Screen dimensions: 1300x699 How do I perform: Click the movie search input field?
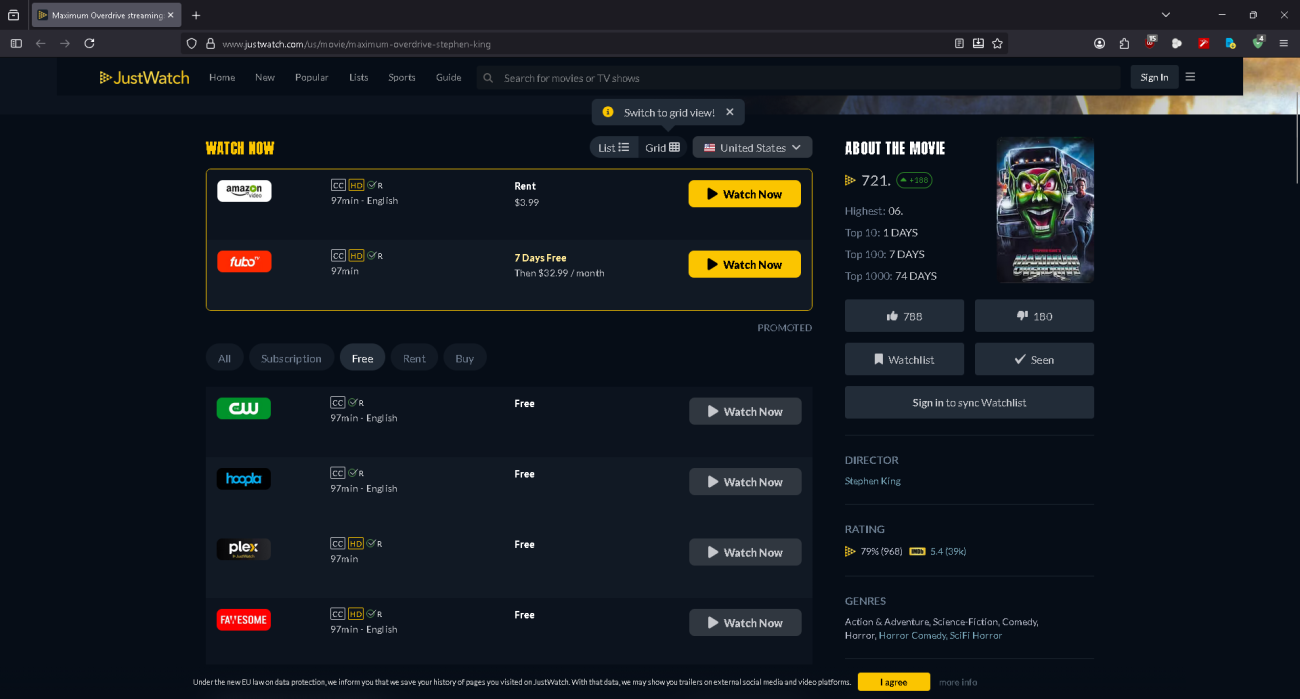(800, 78)
